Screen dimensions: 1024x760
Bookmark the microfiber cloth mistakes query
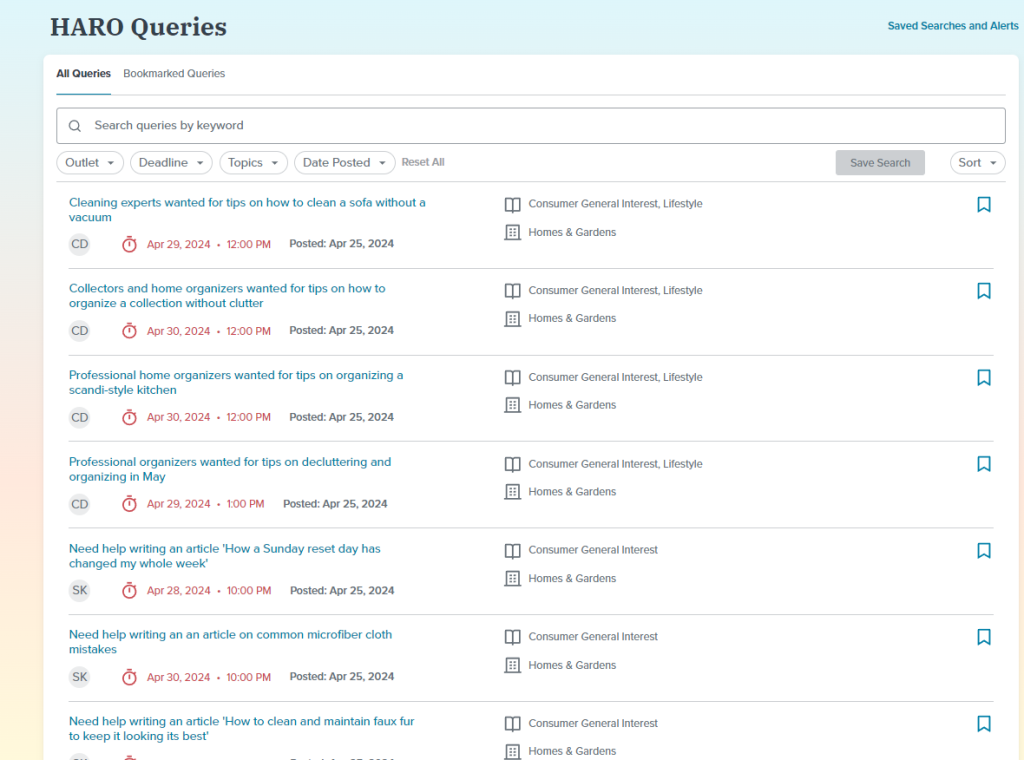point(984,637)
